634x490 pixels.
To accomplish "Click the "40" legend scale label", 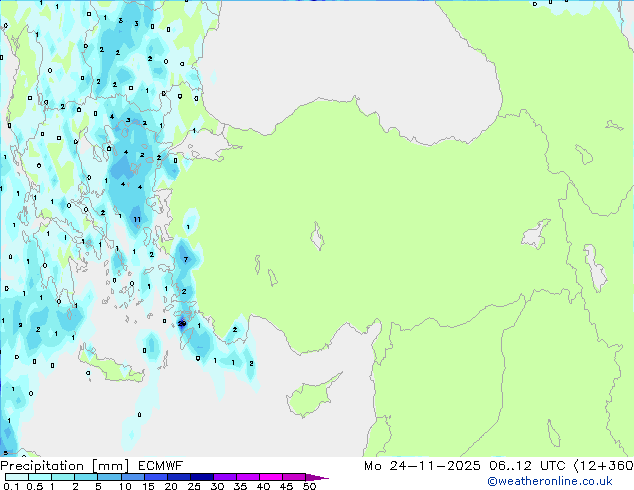I will coord(263,486).
